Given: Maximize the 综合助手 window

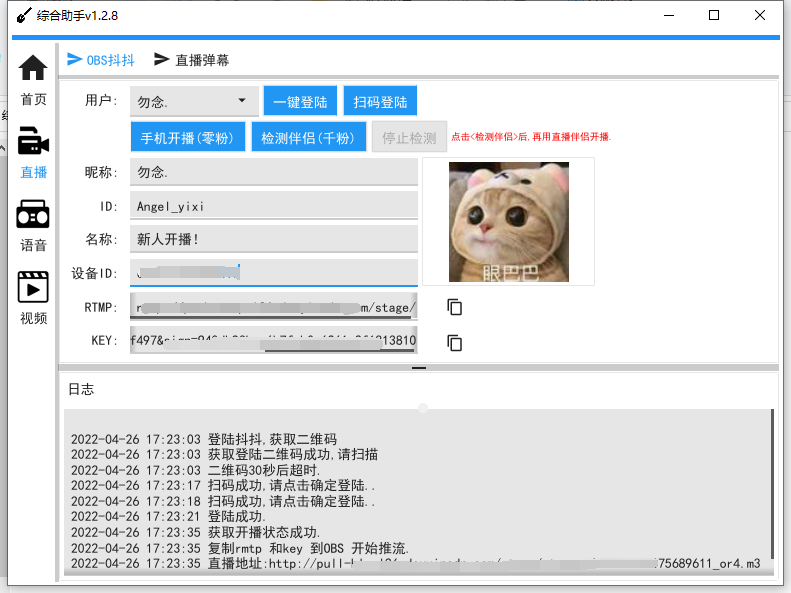Looking at the screenshot, I should click(x=714, y=16).
